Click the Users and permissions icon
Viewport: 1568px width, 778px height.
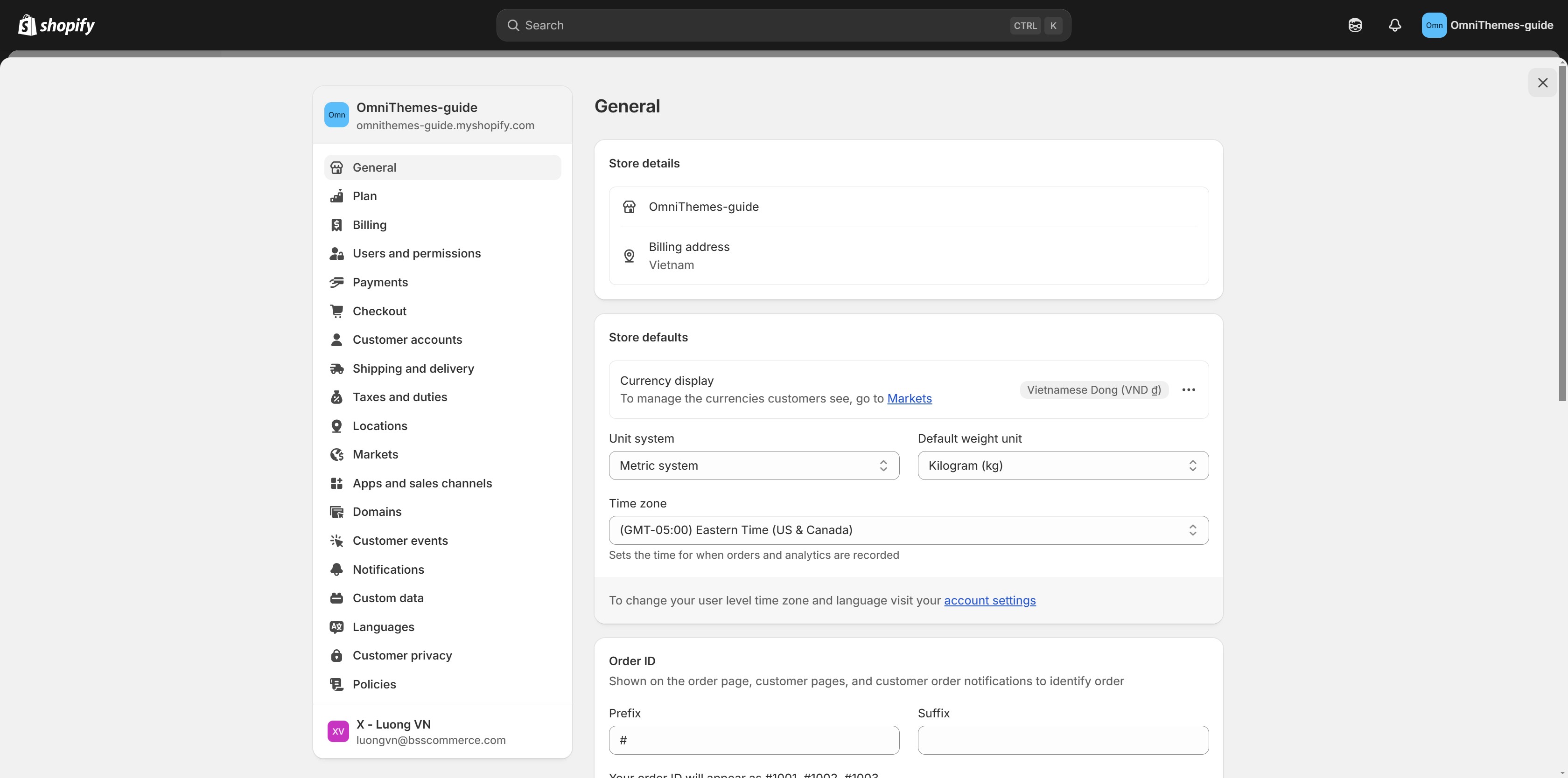click(336, 254)
